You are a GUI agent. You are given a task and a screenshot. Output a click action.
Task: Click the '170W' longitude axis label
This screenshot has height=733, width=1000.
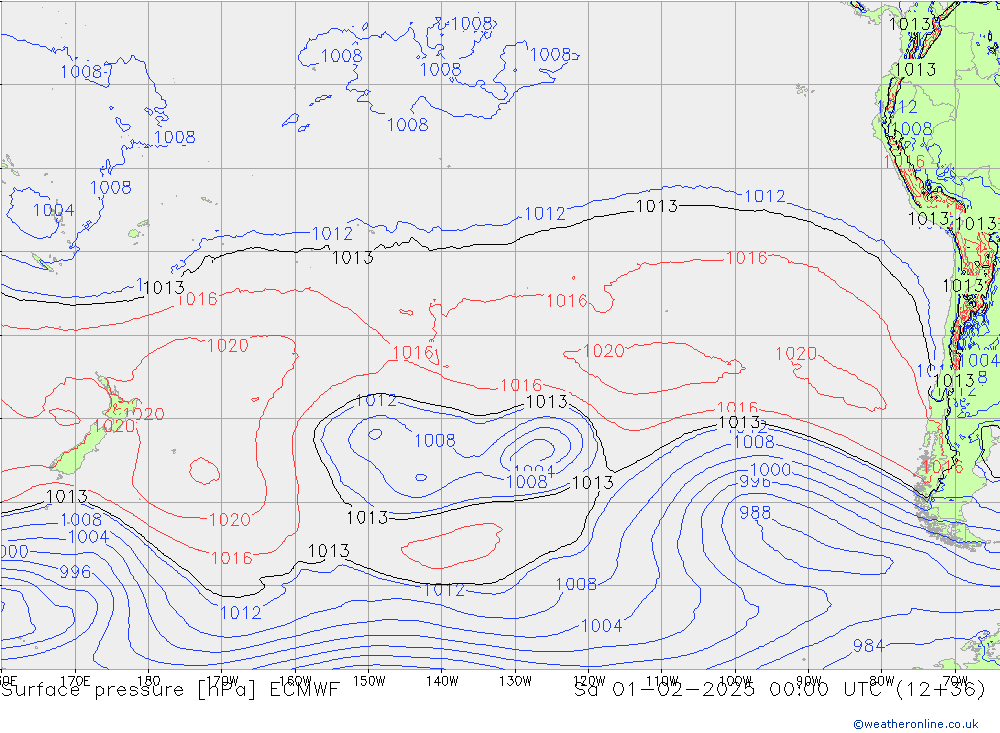click(222, 680)
